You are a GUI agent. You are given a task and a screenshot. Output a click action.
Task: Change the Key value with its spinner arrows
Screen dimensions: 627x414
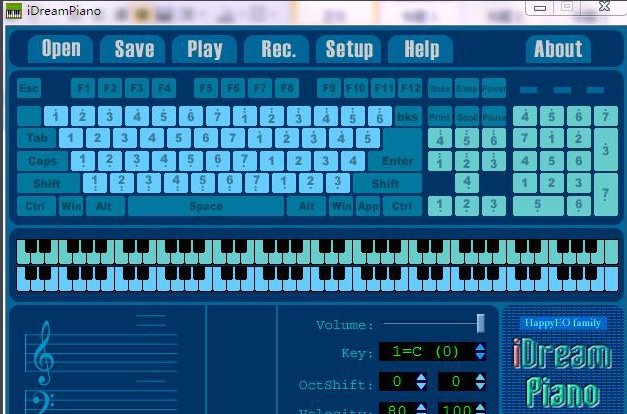click(x=480, y=352)
